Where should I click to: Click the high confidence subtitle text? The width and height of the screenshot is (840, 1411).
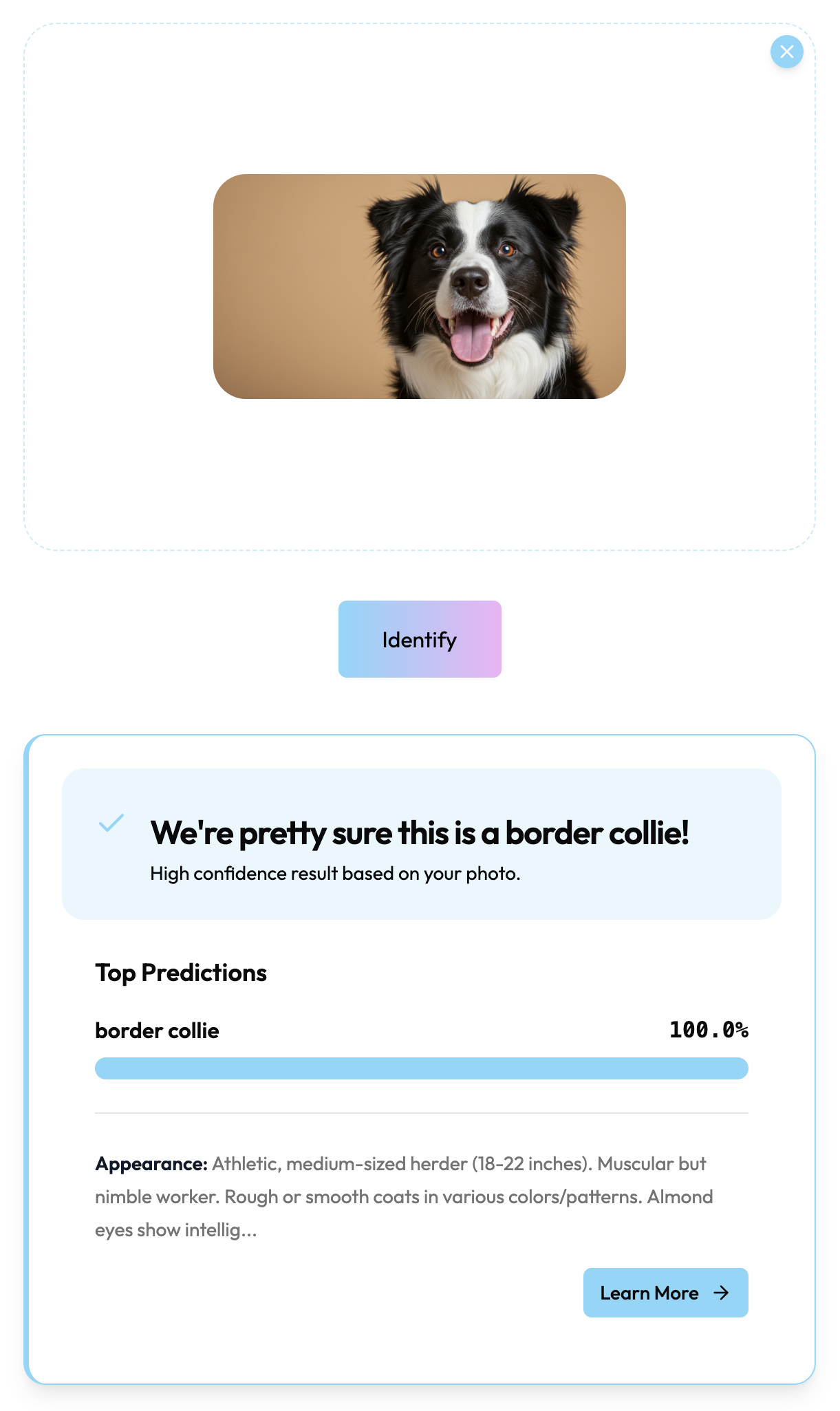coord(336,873)
